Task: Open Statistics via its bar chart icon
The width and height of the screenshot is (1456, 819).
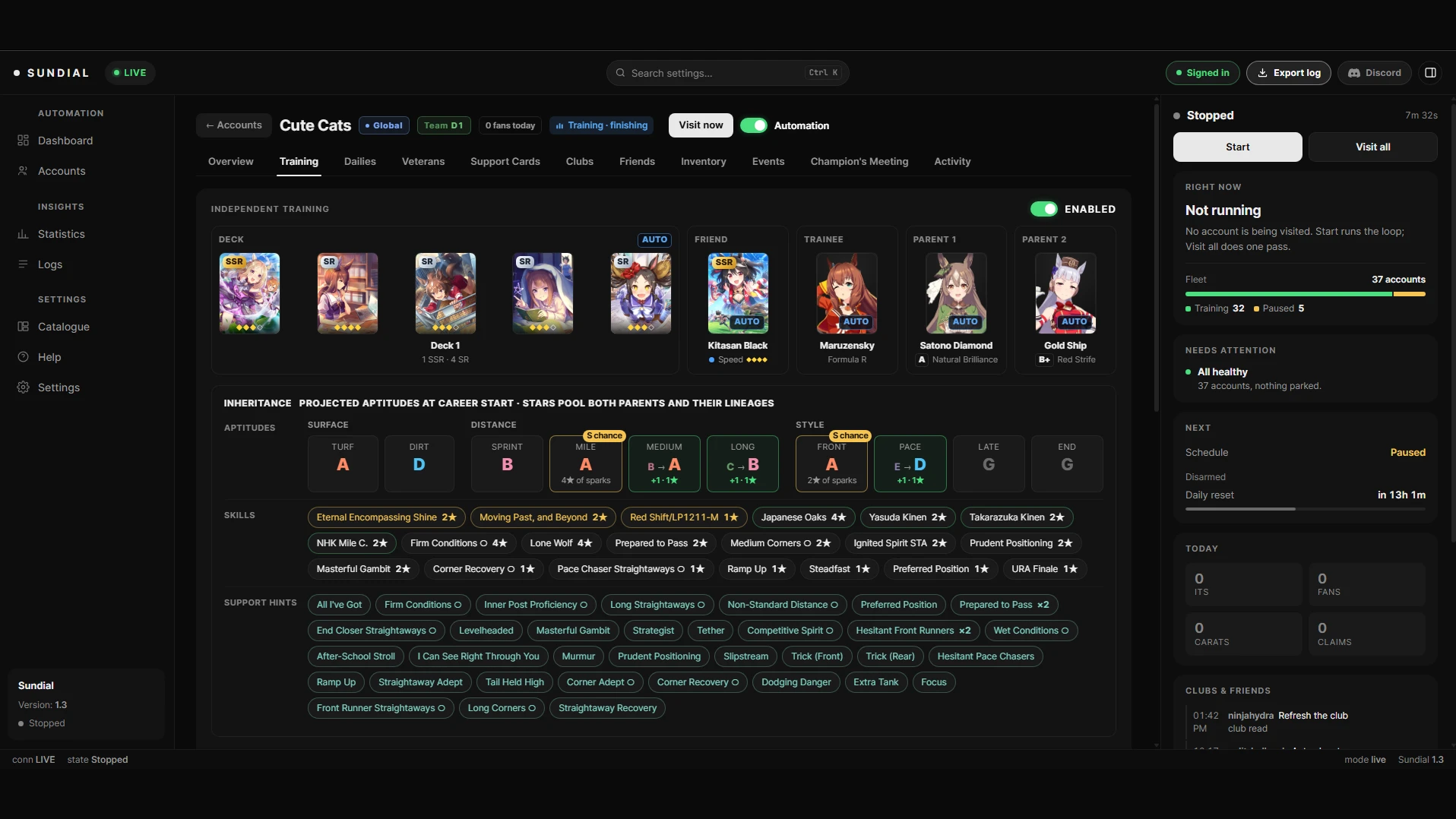Action: 23,234
